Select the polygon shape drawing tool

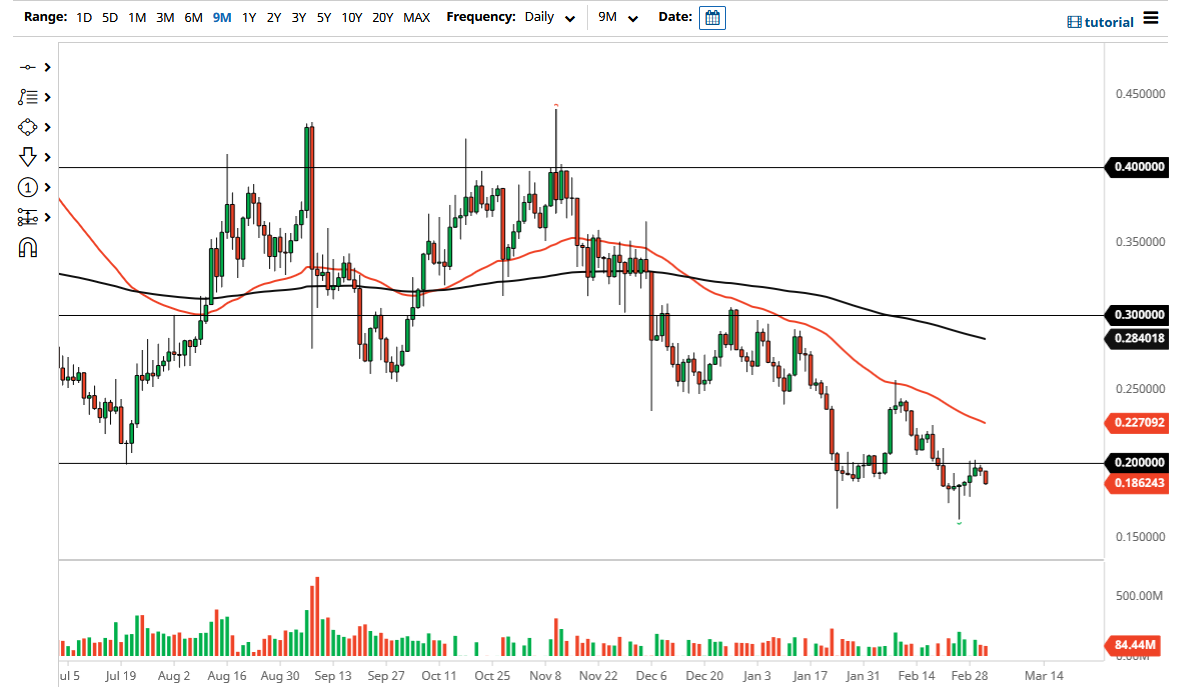[28, 127]
